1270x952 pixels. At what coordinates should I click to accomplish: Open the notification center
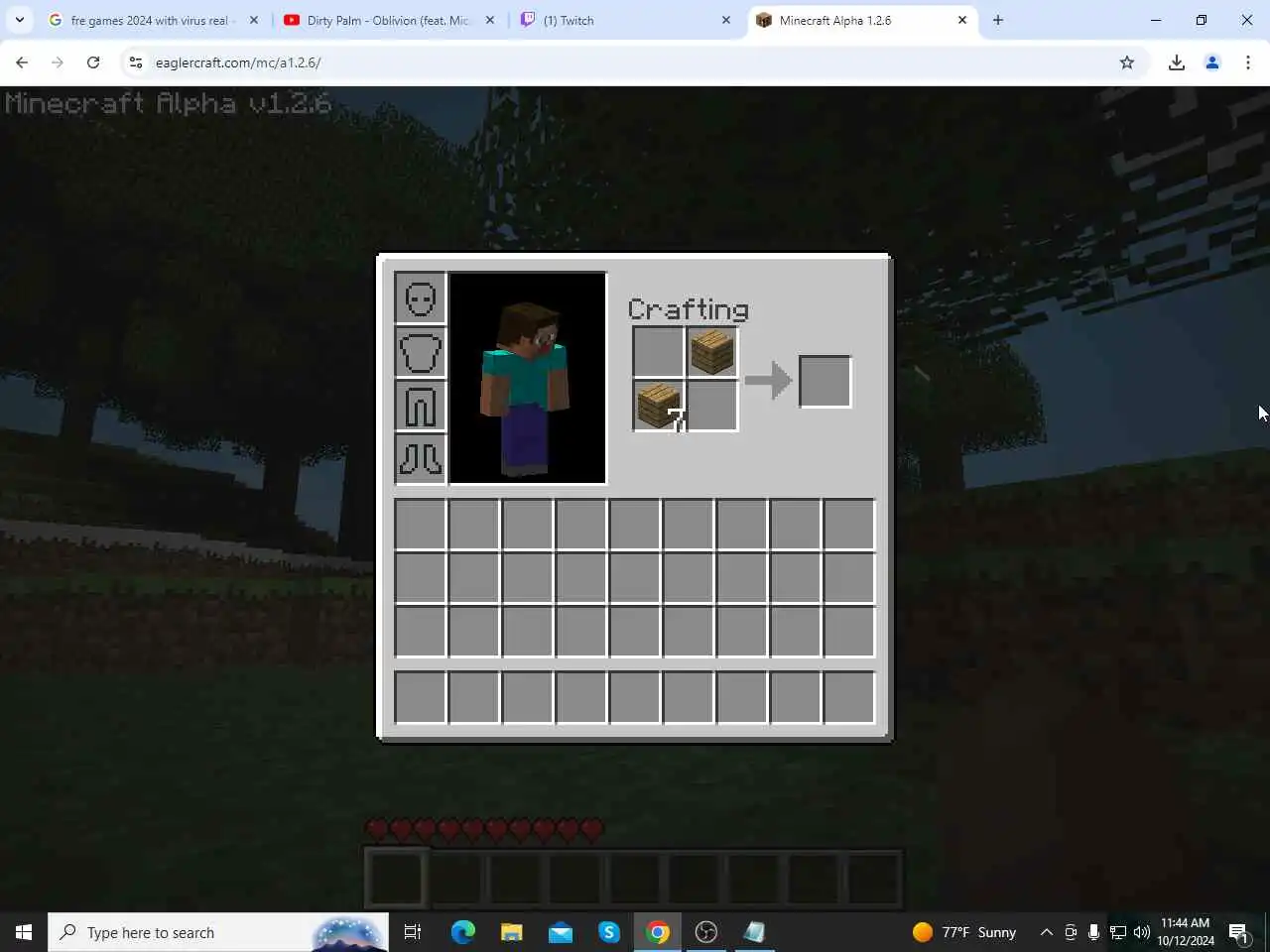point(1238,932)
